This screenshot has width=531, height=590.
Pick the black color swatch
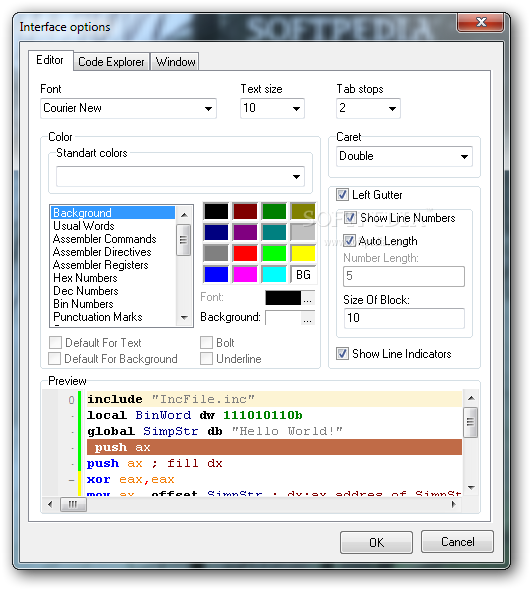point(216,211)
